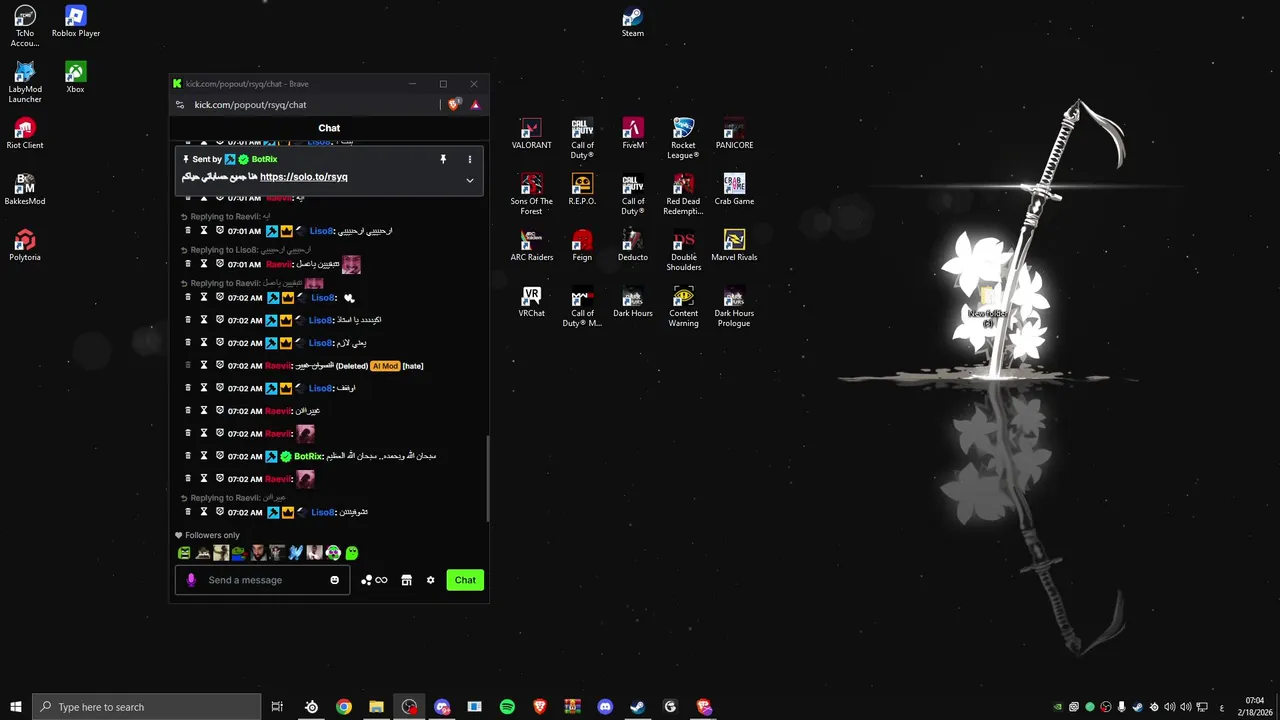Select the TcNo Account Switcher desktop icon
1280x720 pixels.
pyautogui.click(x=25, y=27)
